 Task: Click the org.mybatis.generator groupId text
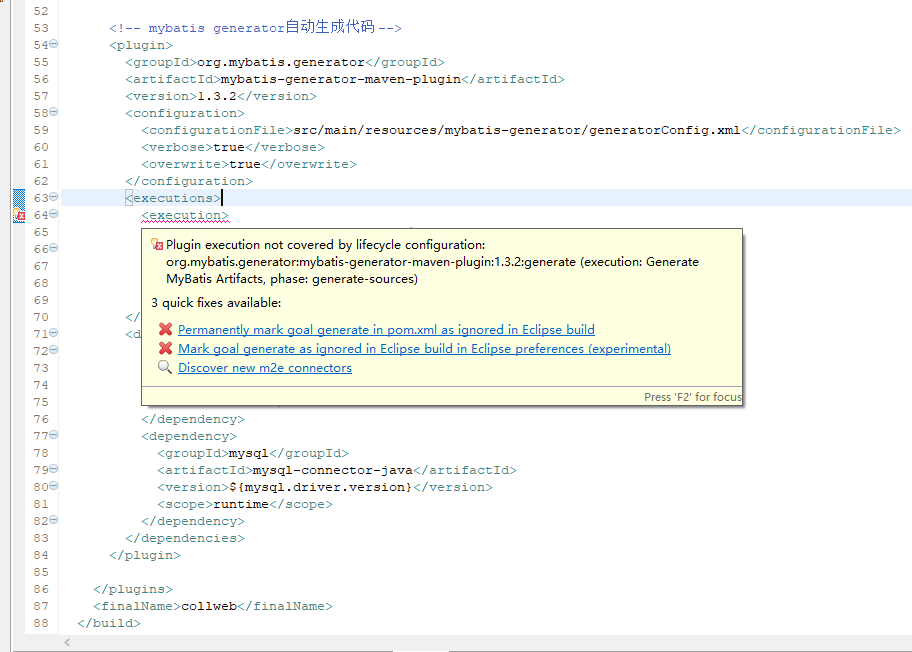tap(281, 62)
